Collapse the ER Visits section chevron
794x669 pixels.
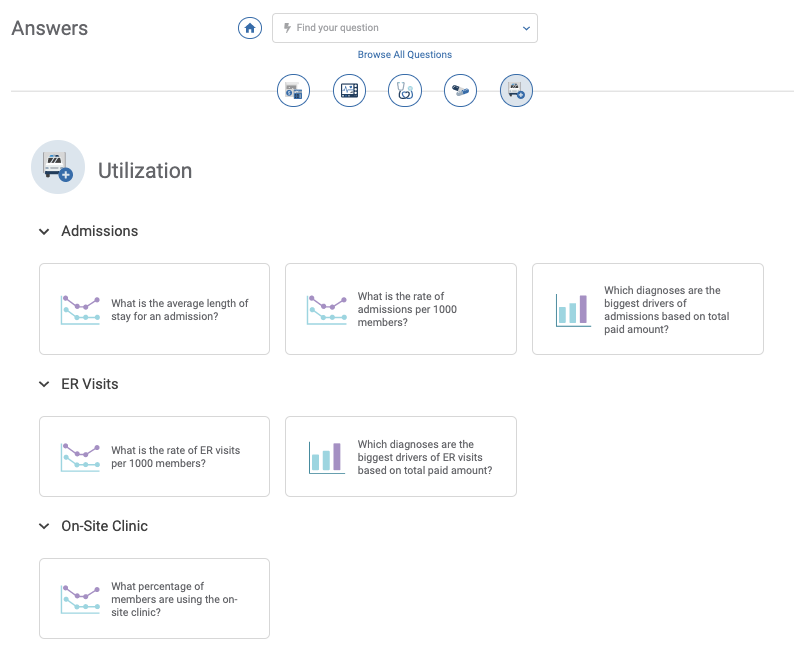[44, 384]
